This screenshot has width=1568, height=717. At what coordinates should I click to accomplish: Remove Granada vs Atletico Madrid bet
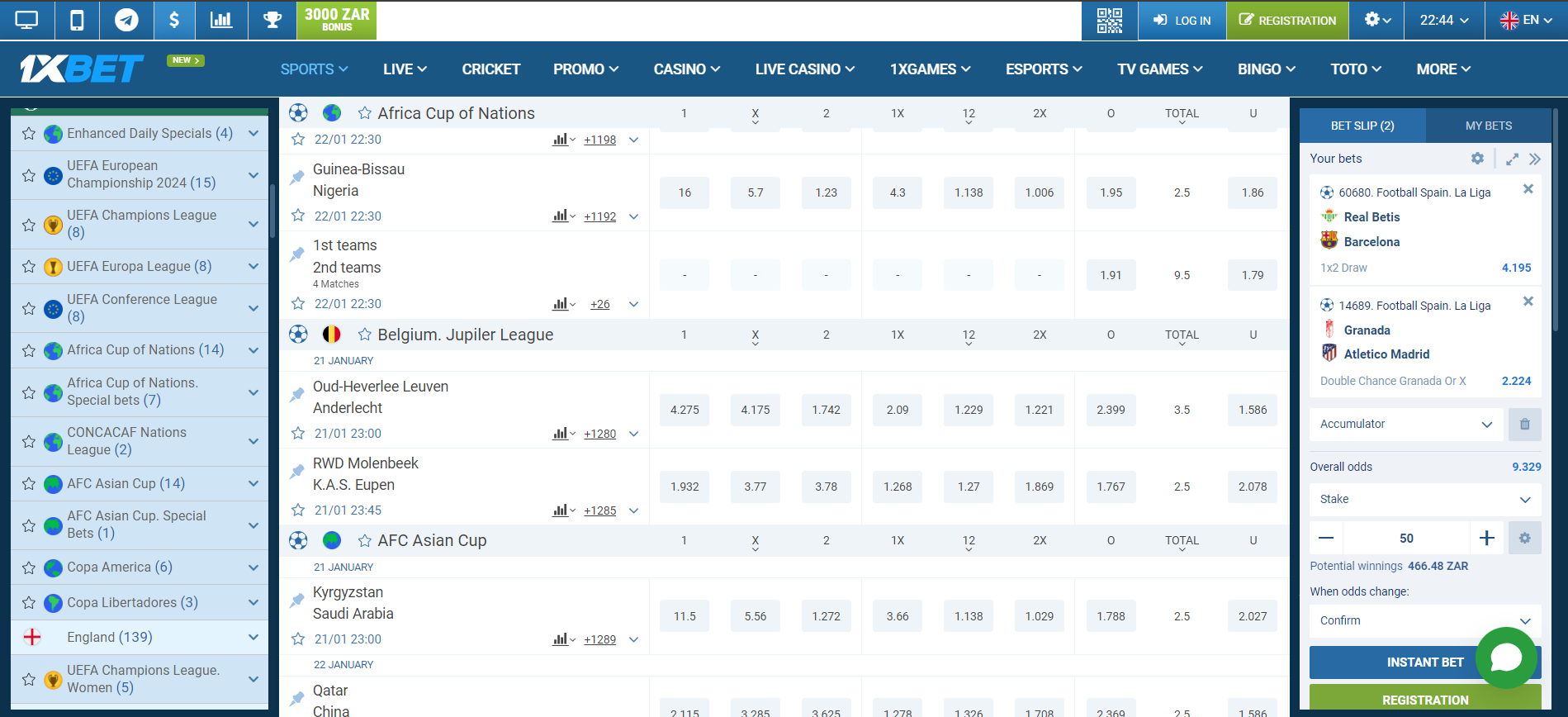tap(1528, 302)
